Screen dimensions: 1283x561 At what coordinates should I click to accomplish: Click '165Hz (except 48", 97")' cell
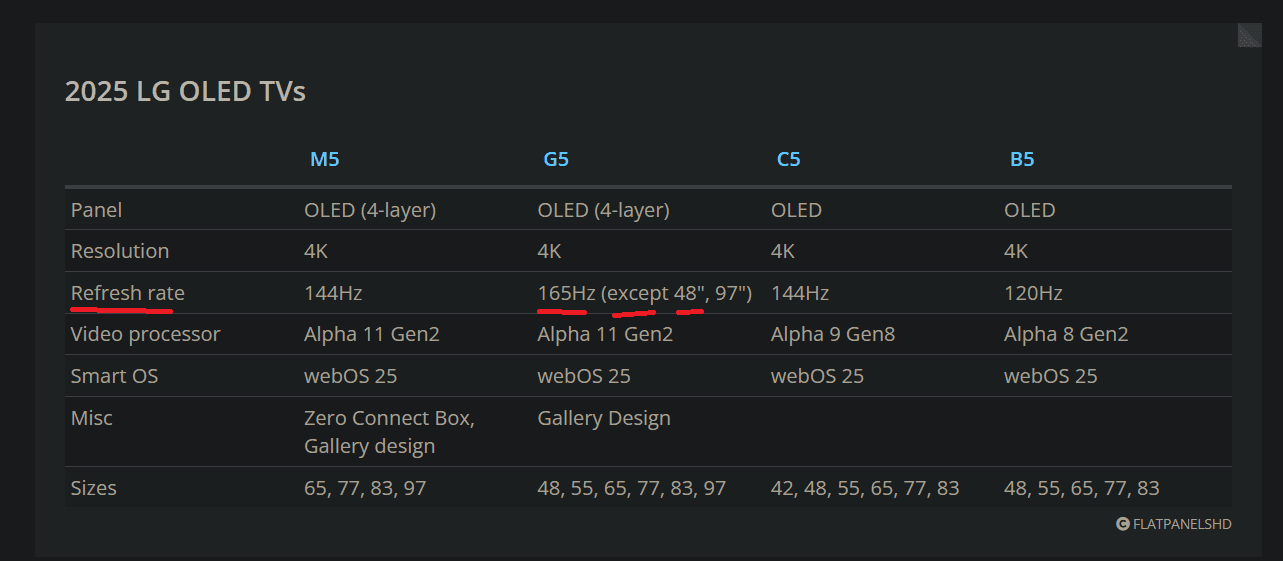click(645, 293)
